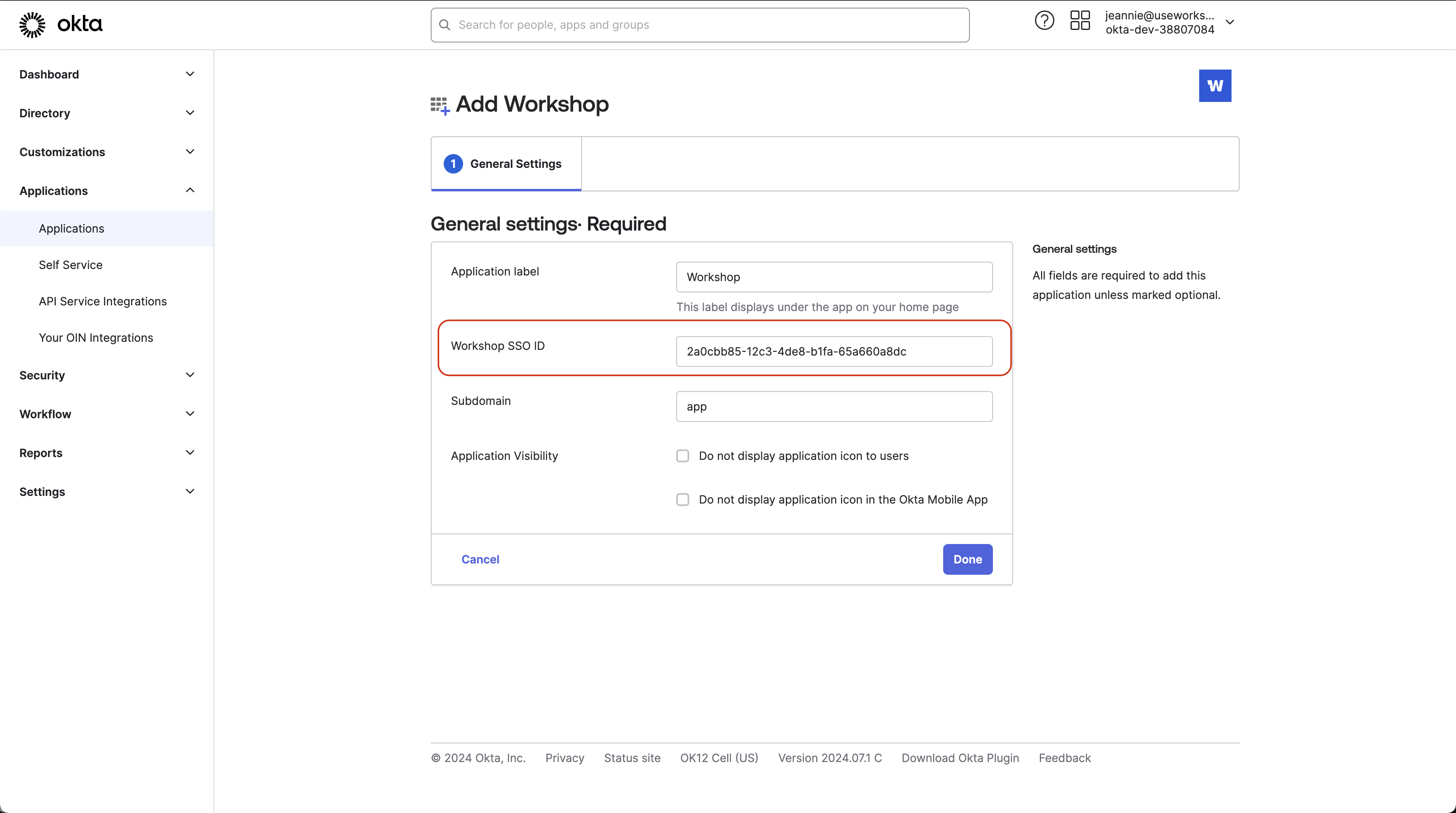The height and width of the screenshot is (813, 1456).
Task: Expand the Reports menu chevron
Action: pyautogui.click(x=190, y=452)
